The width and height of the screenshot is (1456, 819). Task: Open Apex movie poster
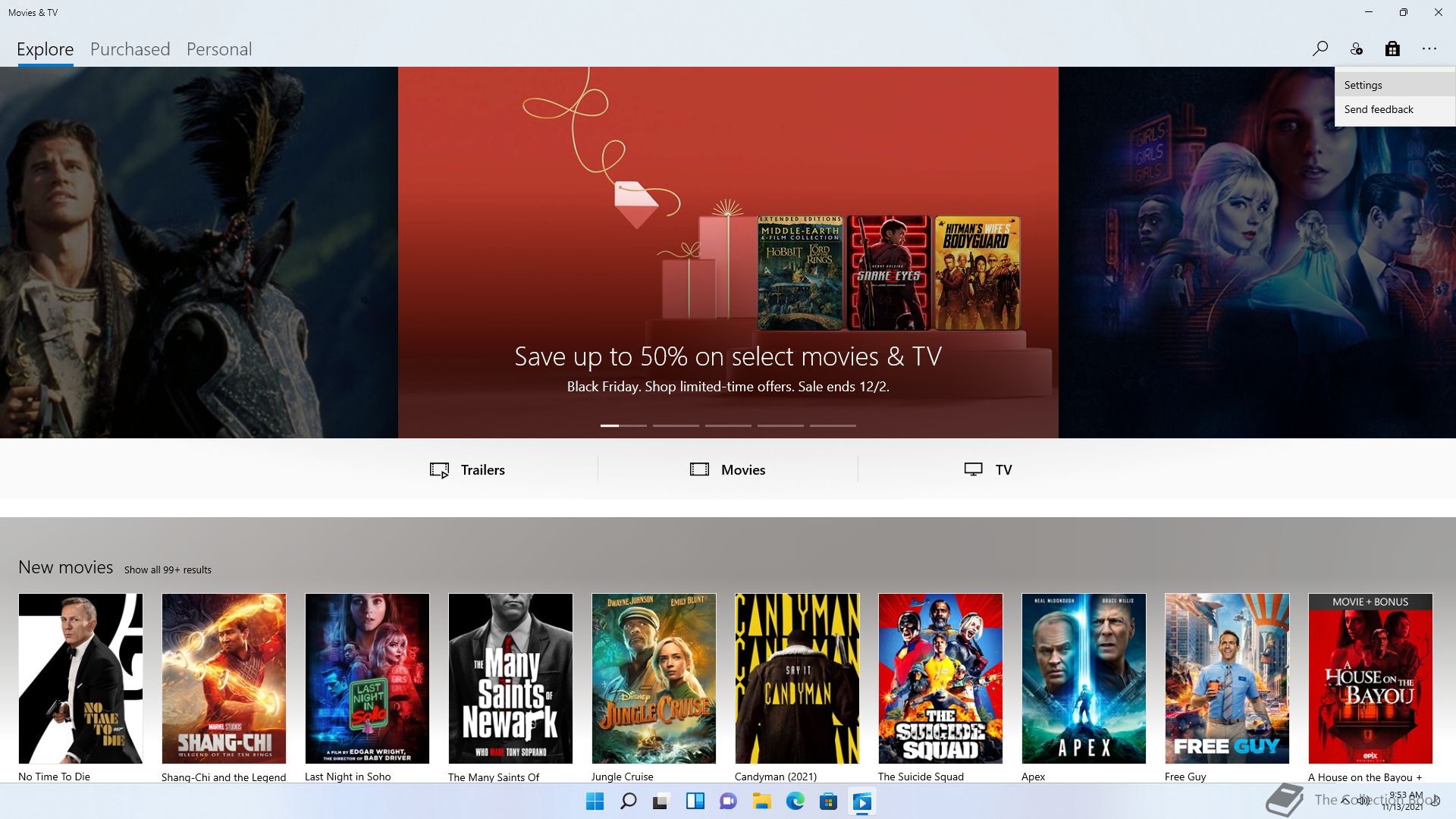pyautogui.click(x=1084, y=679)
